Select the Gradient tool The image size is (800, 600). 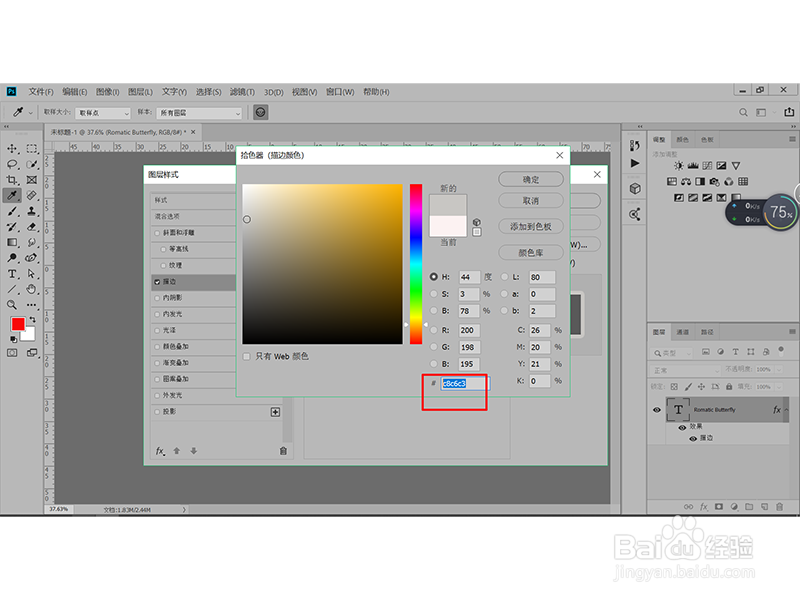[12, 242]
